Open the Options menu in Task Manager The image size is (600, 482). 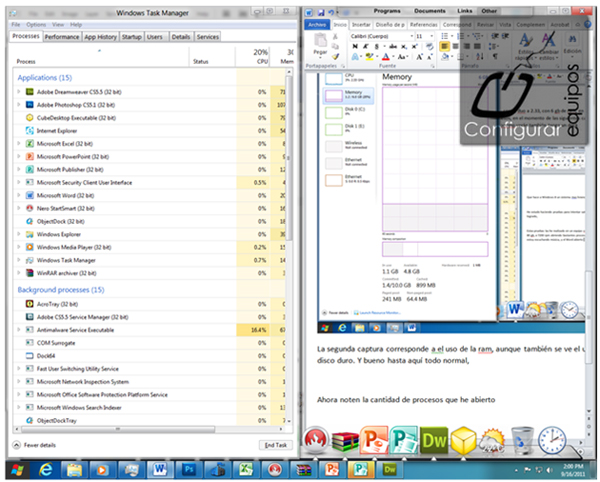pos(36,24)
